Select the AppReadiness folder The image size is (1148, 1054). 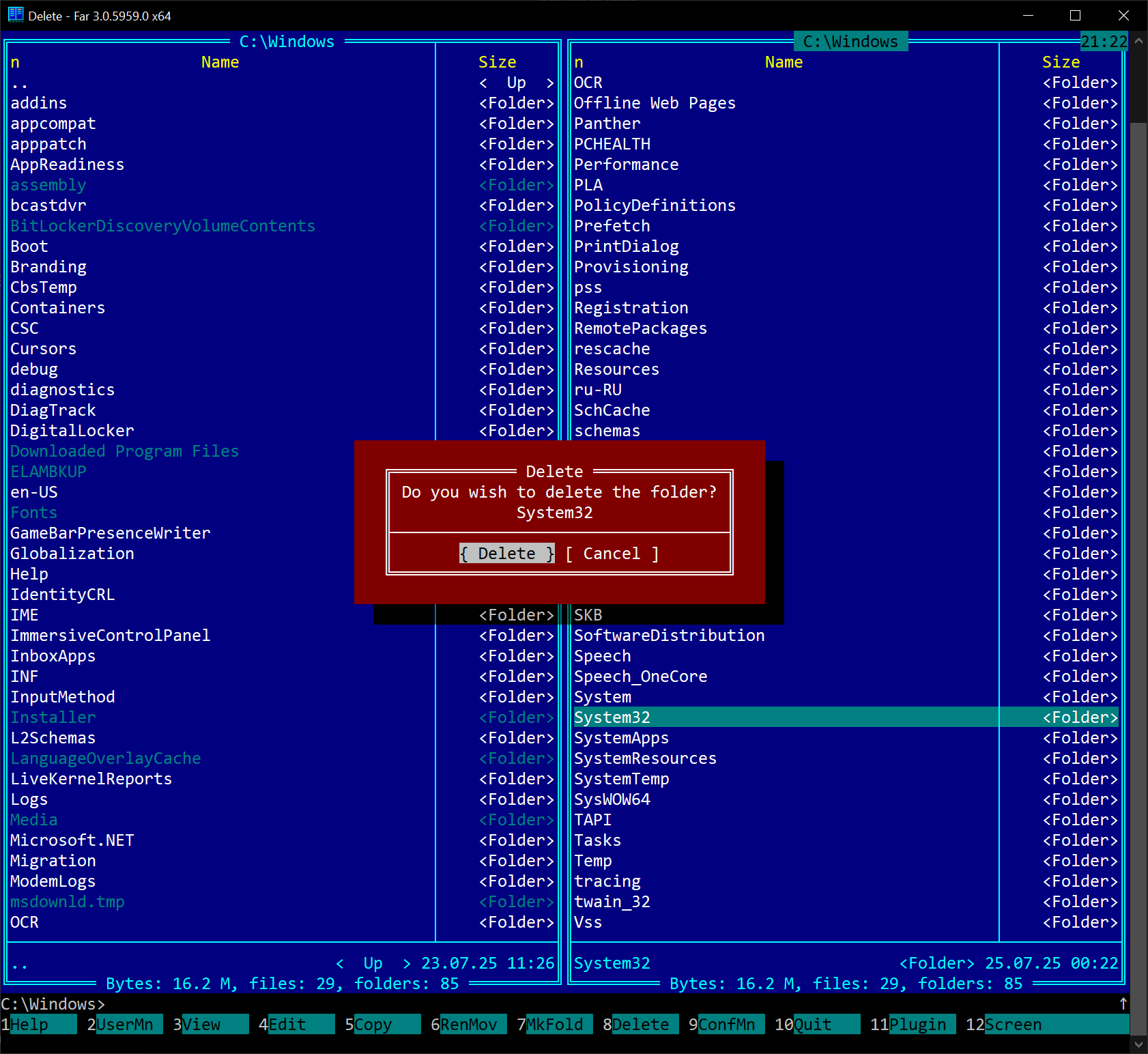[x=282, y=165]
